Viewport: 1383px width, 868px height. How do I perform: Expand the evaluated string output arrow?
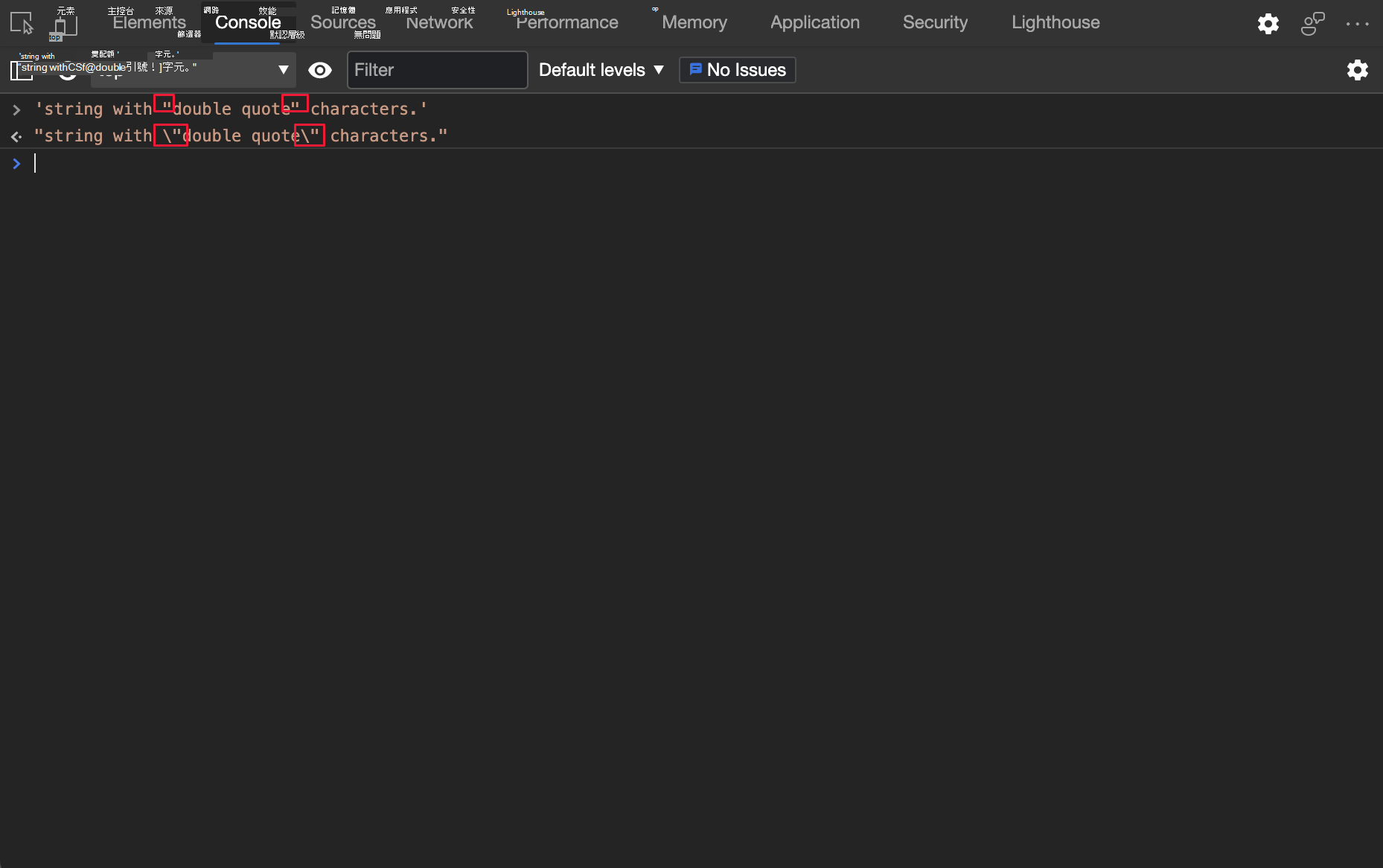[x=16, y=135]
